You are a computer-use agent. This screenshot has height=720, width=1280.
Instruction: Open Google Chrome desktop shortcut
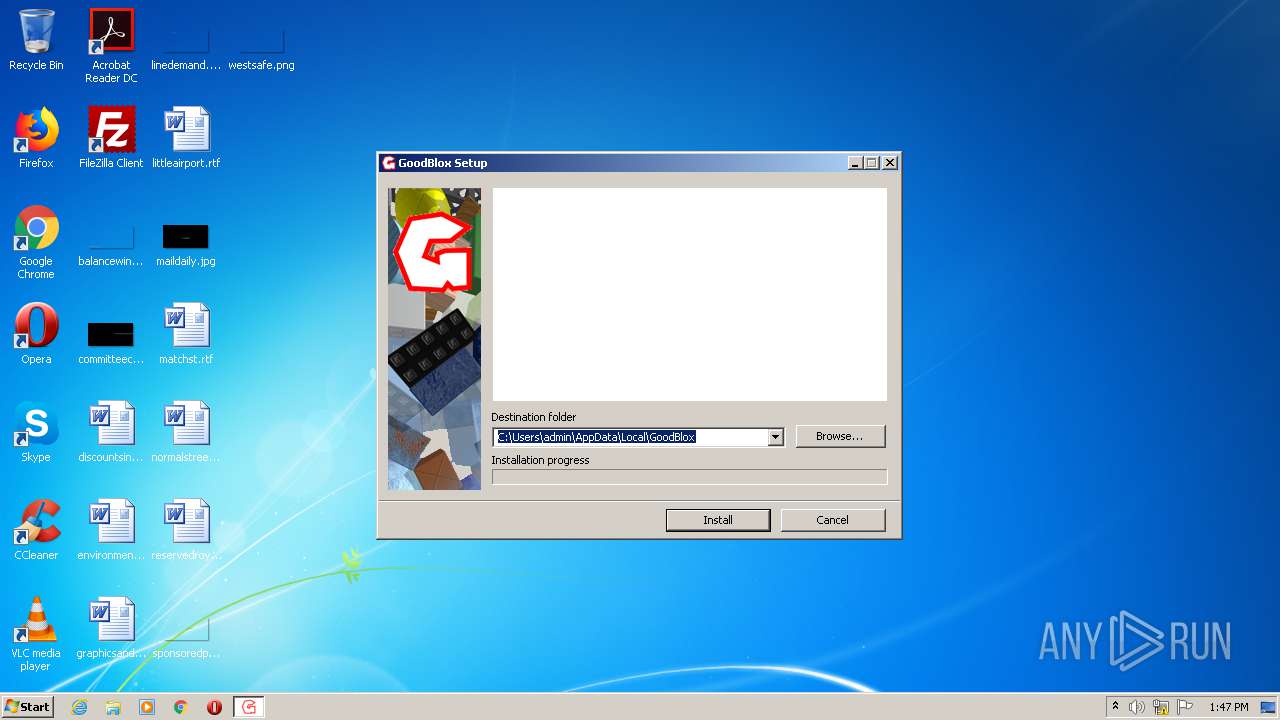36,242
